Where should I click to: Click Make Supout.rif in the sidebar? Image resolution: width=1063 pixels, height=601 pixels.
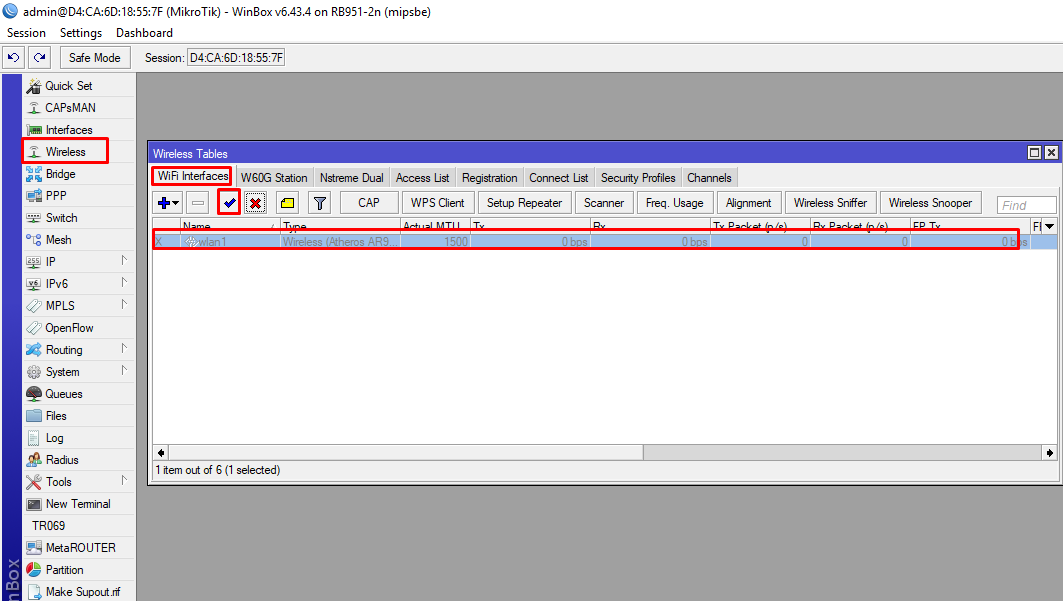pyautogui.click(x=79, y=592)
